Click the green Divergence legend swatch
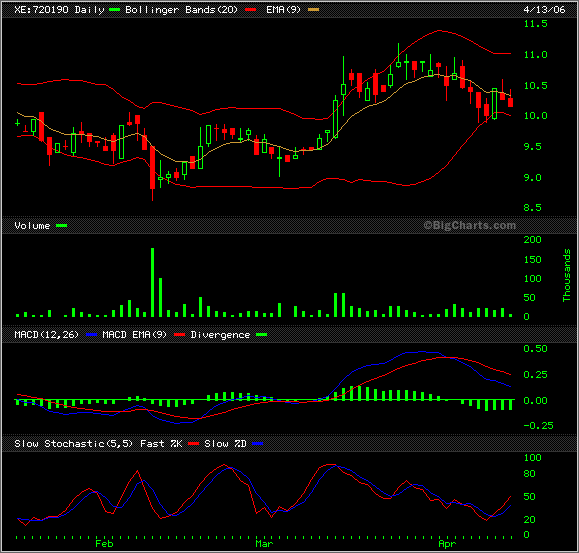579x553 pixels. click(261, 335)
